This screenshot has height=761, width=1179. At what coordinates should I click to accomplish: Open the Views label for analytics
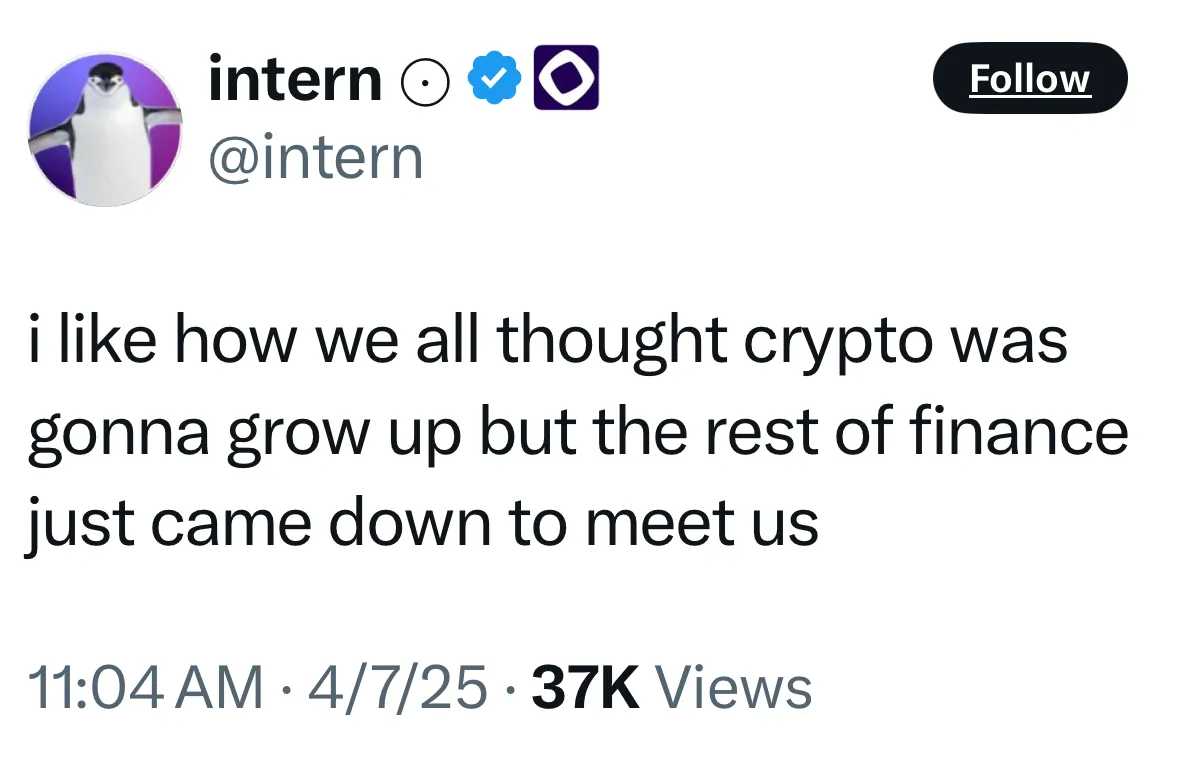point(732,688)
